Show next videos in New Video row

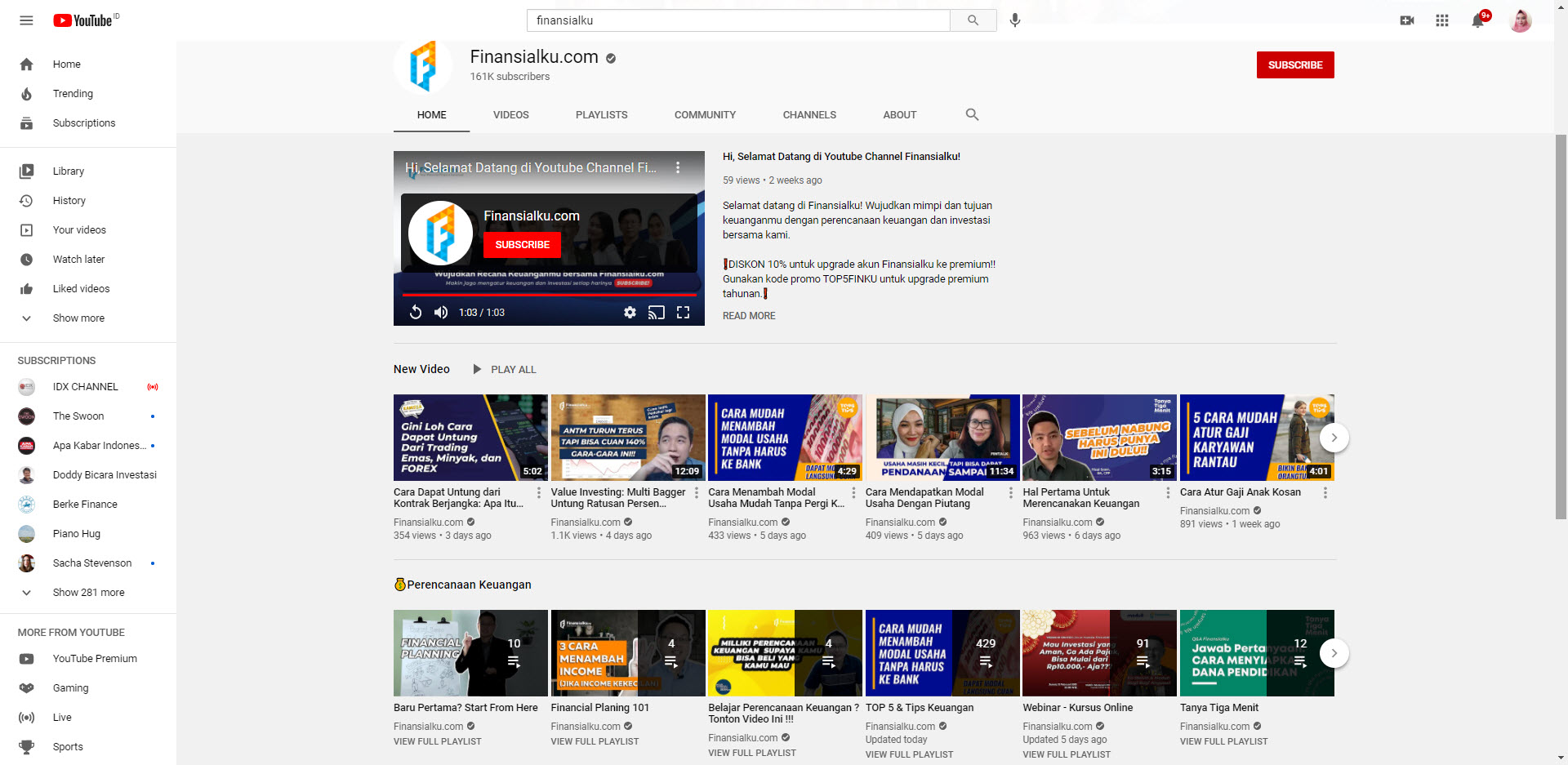click(1334, 438)
